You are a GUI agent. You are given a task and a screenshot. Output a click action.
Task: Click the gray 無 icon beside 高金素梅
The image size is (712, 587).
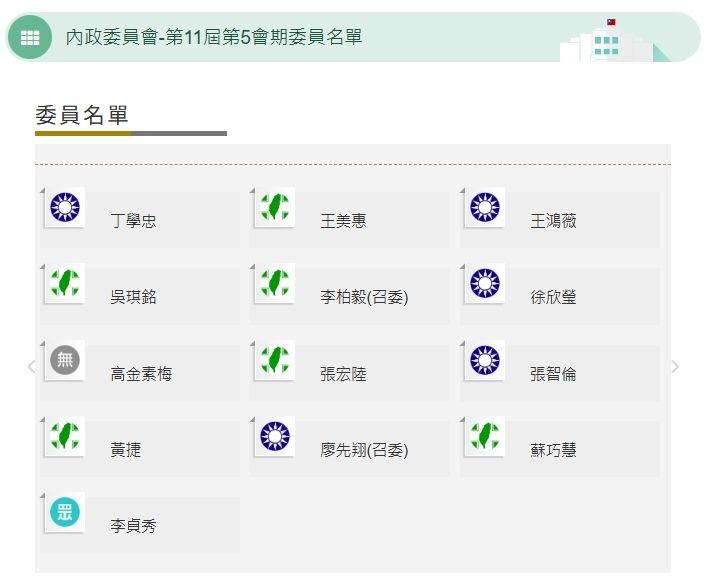pos(65,360)
